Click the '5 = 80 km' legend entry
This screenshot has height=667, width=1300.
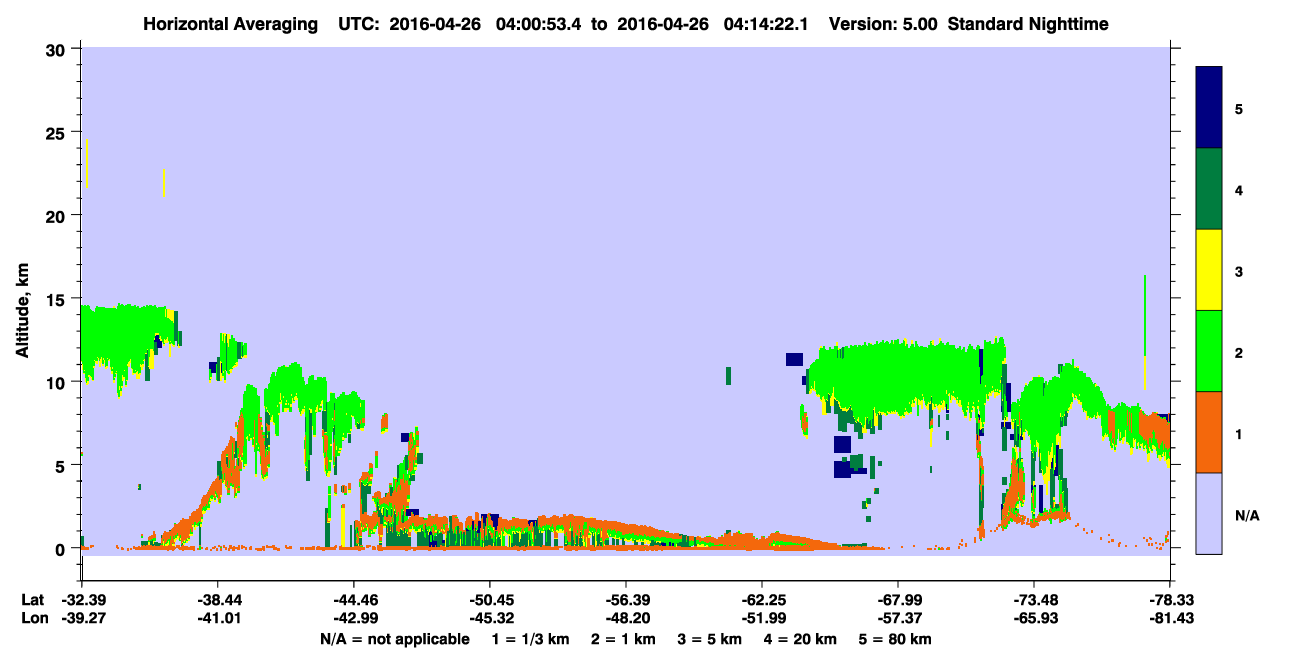(x=896, y=639)
